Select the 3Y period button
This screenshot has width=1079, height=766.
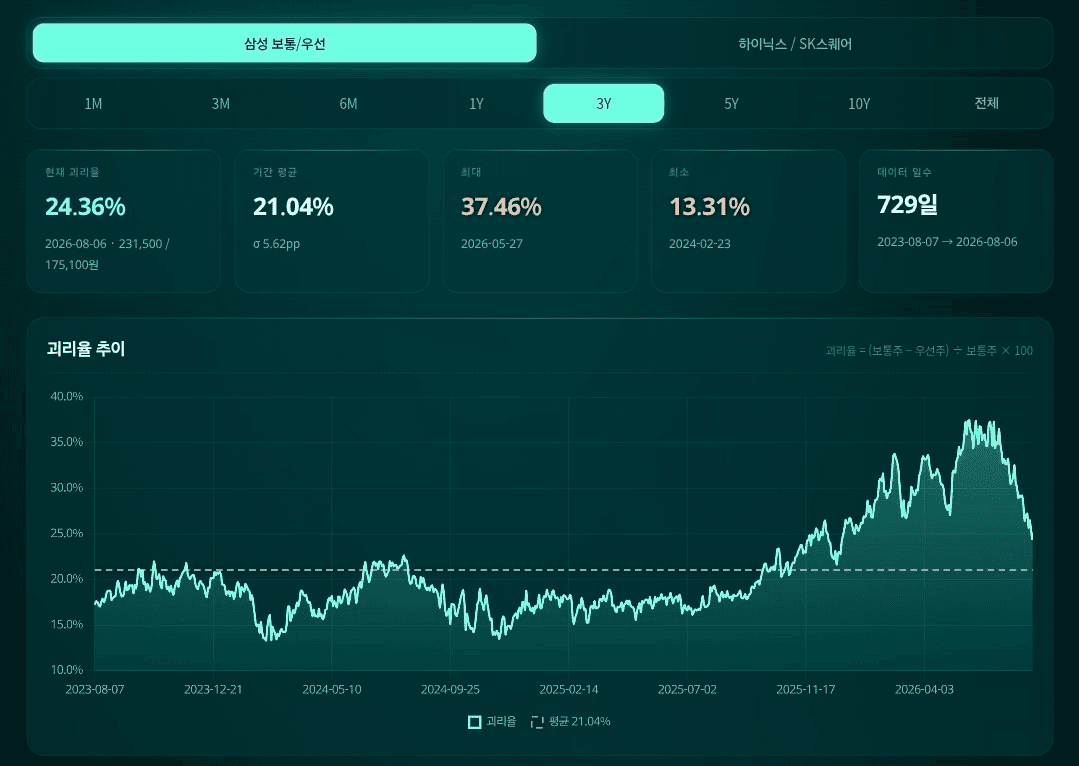(603, 103)
